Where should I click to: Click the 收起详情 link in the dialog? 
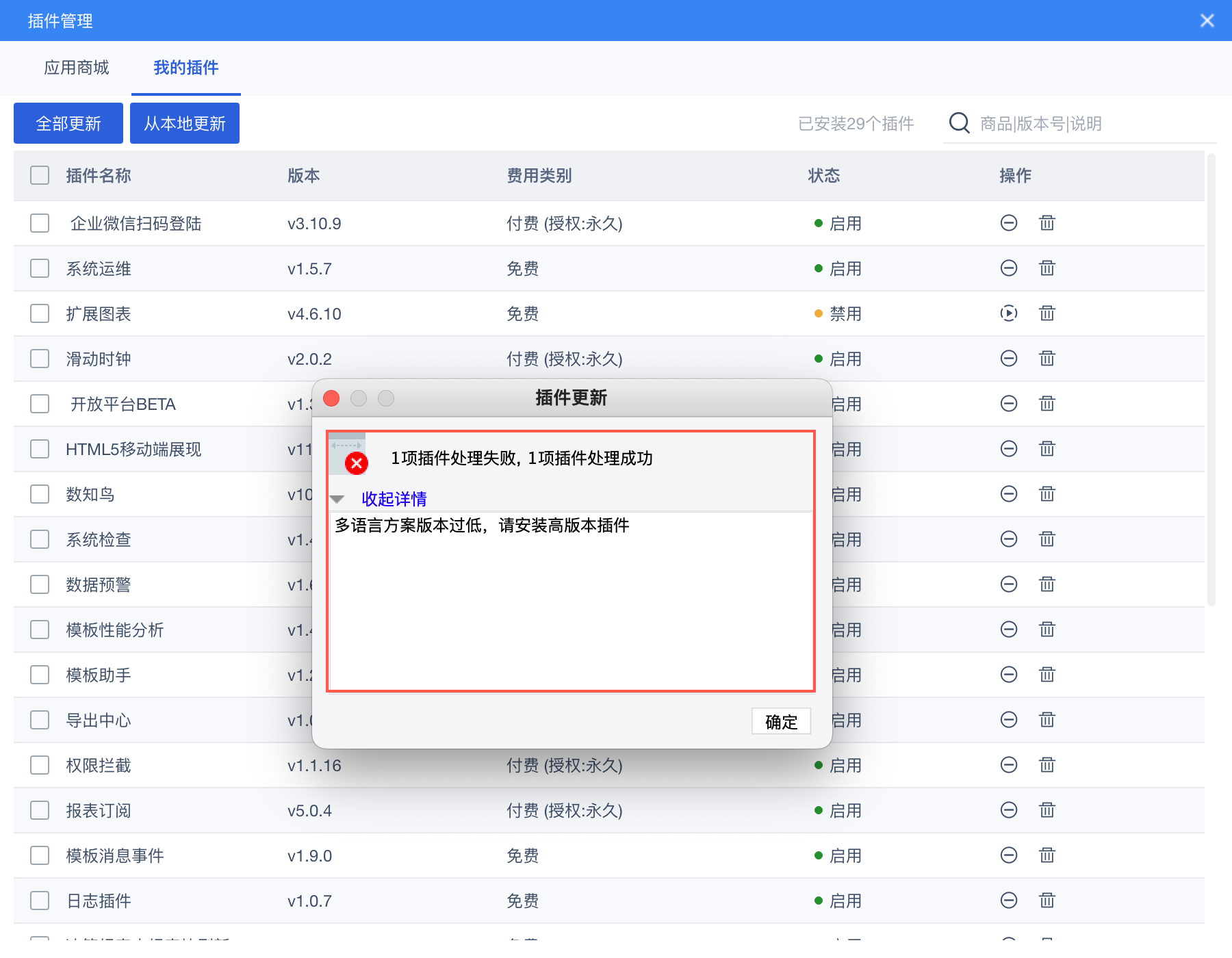(394, 499)
